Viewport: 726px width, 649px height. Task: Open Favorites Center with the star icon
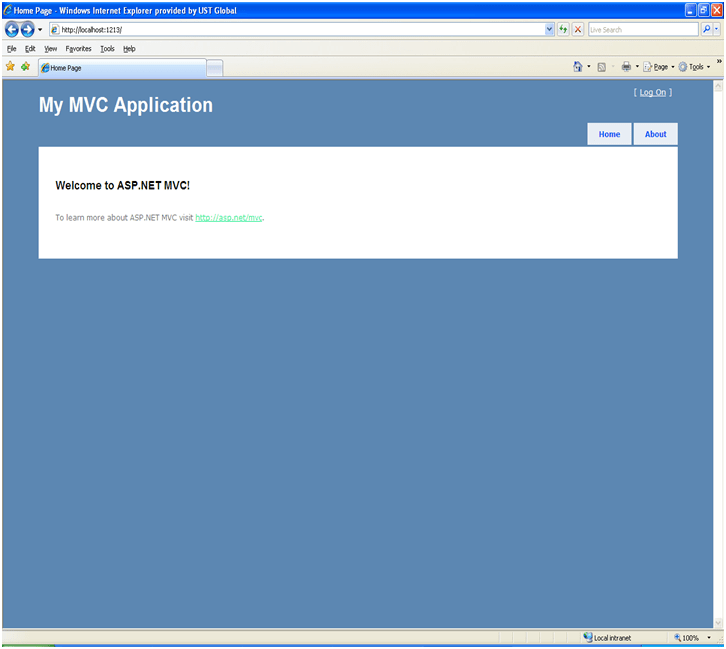point(11,67)
